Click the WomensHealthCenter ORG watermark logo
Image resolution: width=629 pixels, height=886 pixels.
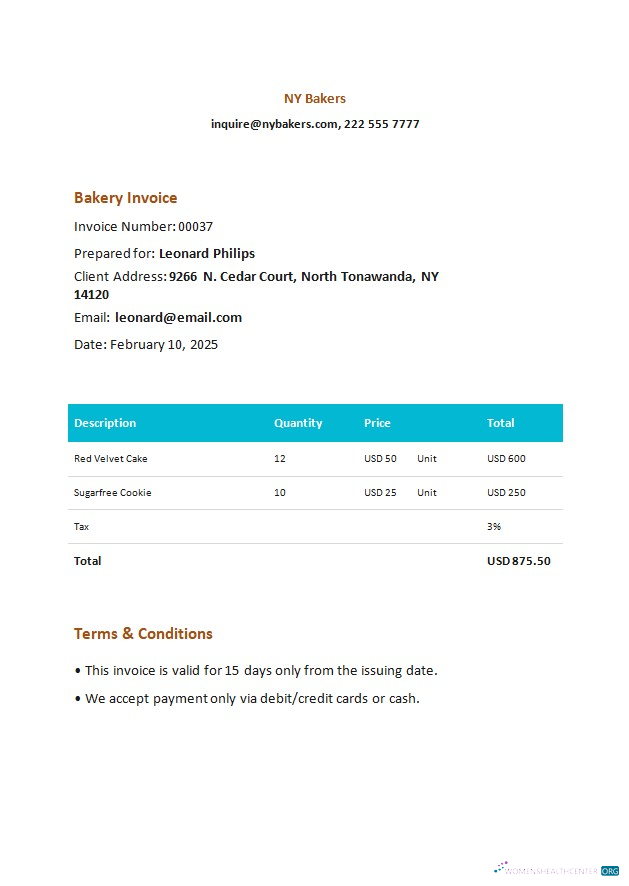(557, 870)
